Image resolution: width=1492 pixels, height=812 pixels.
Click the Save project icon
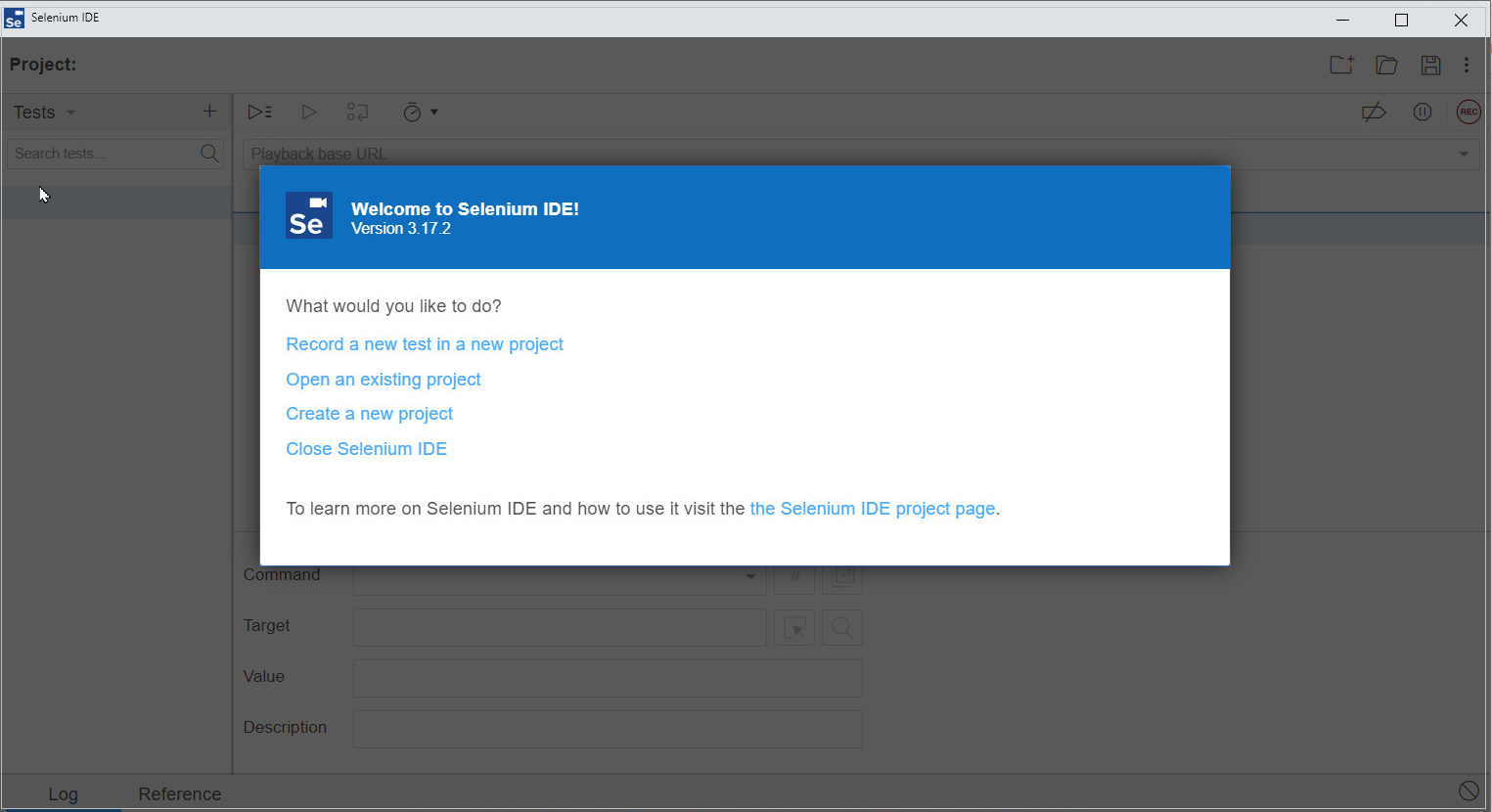coord(1430,65)
